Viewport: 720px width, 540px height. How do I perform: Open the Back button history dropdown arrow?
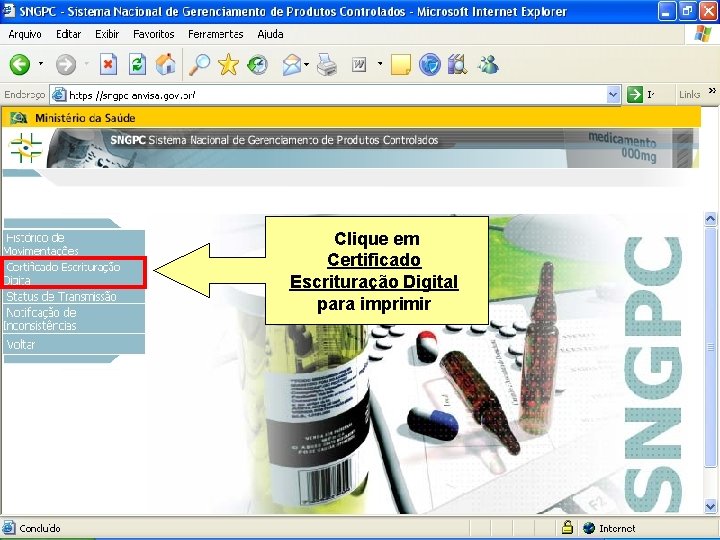pos(41,63)
